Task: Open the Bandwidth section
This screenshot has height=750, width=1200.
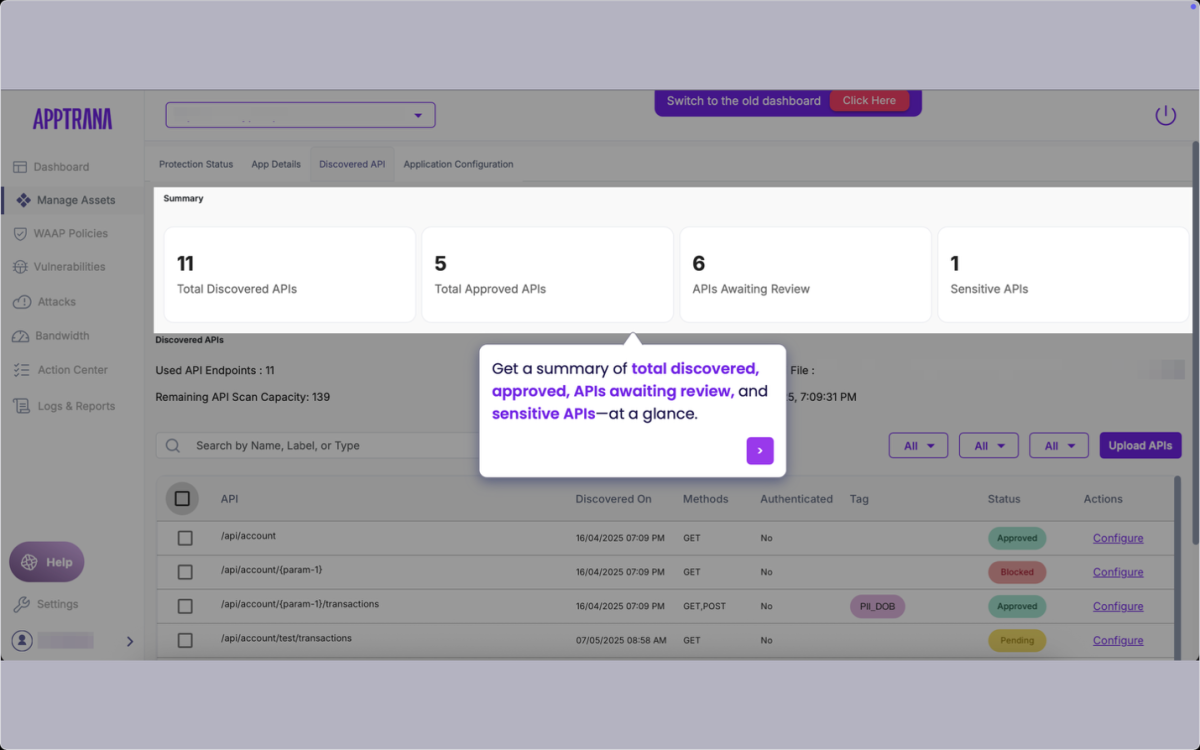Action: click(63, 335)
